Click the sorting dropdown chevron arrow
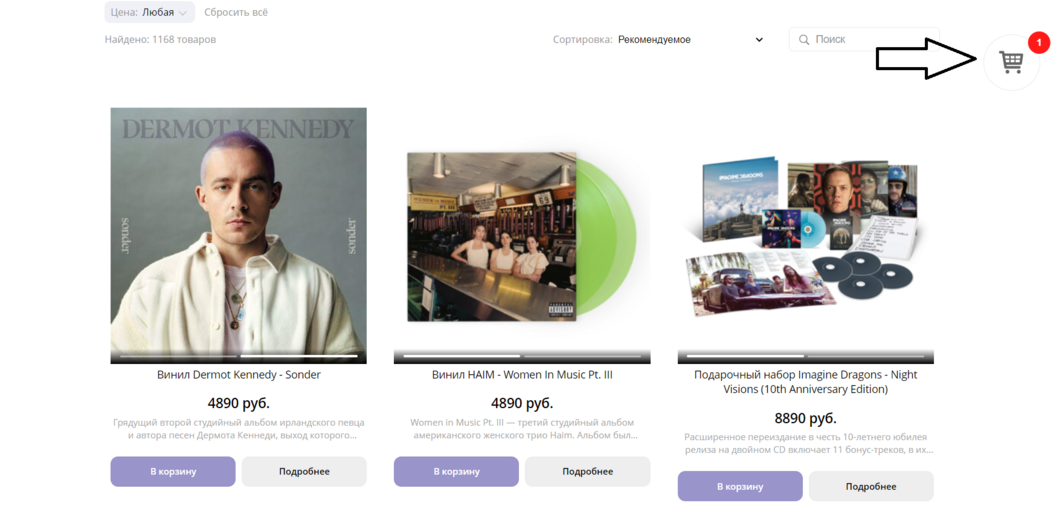Screen dimensions: 1062x523 coord(759,39)
